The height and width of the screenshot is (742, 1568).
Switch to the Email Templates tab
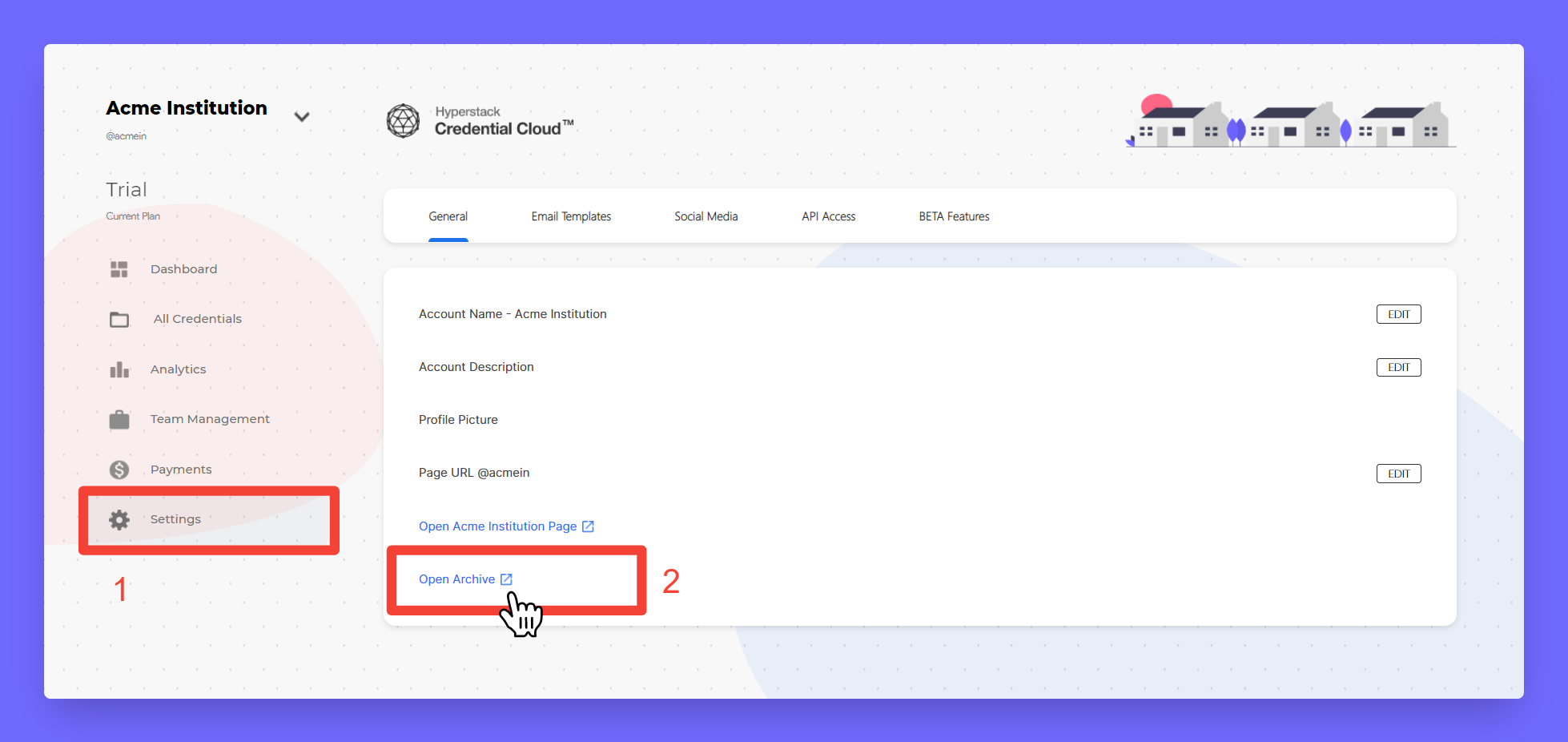point(571,216)
